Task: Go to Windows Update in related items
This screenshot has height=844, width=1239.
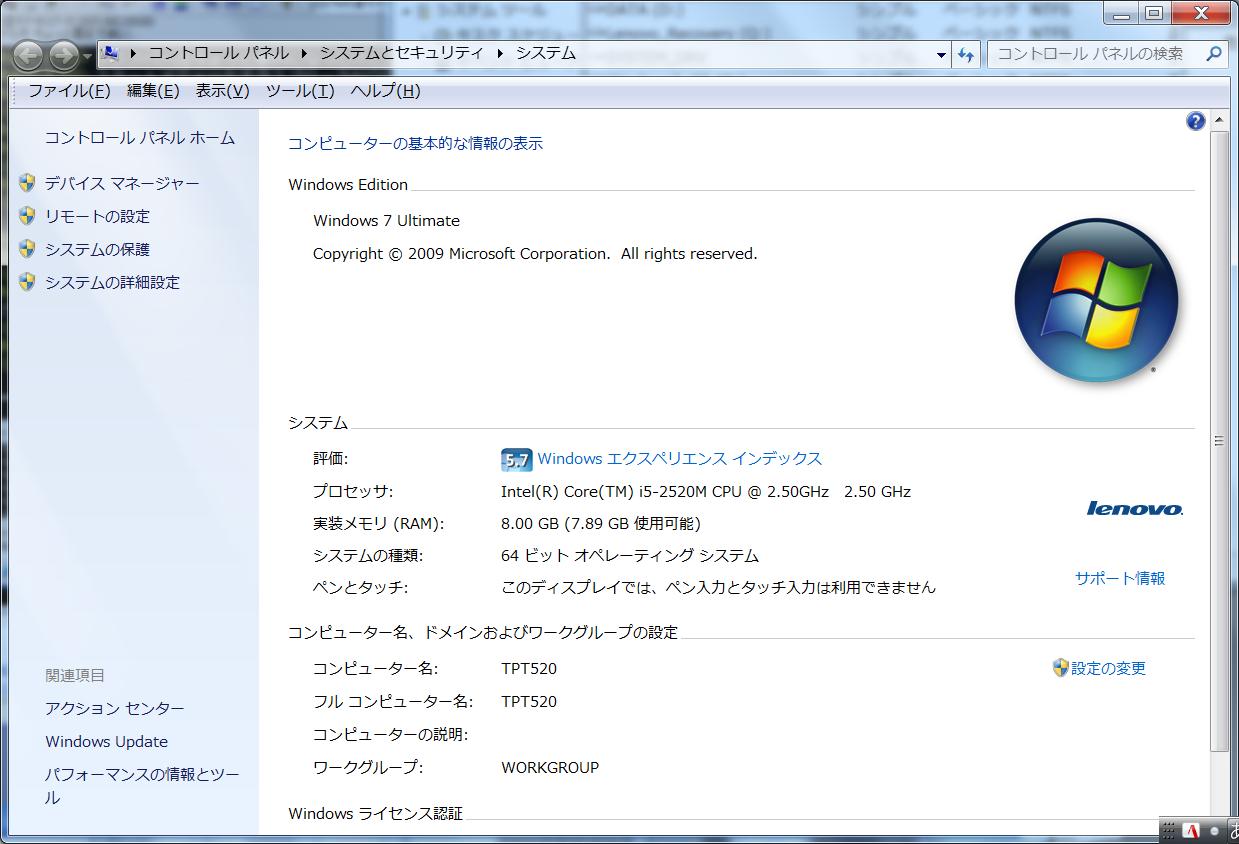Action: pos(106,741)
